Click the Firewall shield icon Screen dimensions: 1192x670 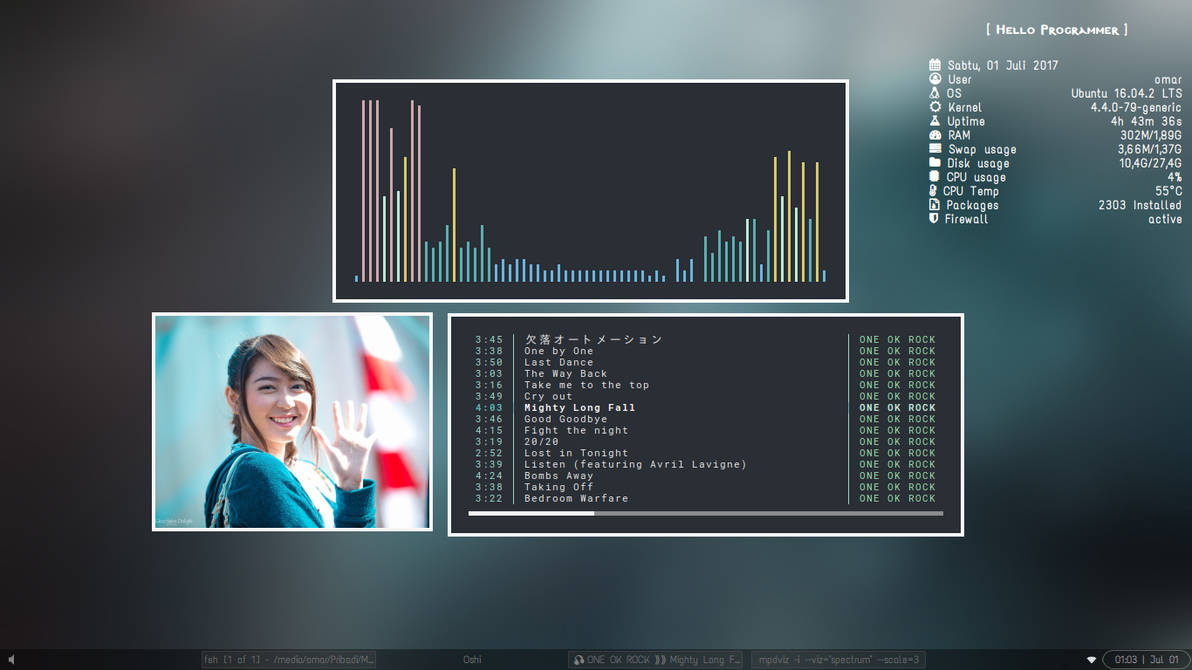(935, 218)
